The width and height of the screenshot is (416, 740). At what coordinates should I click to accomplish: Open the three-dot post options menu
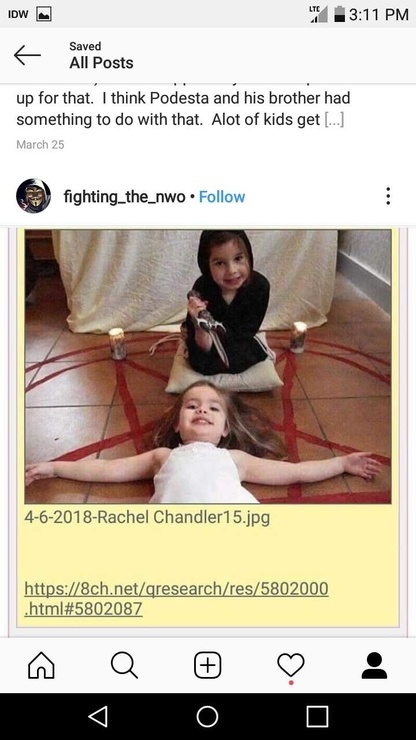tap(388, 196)
